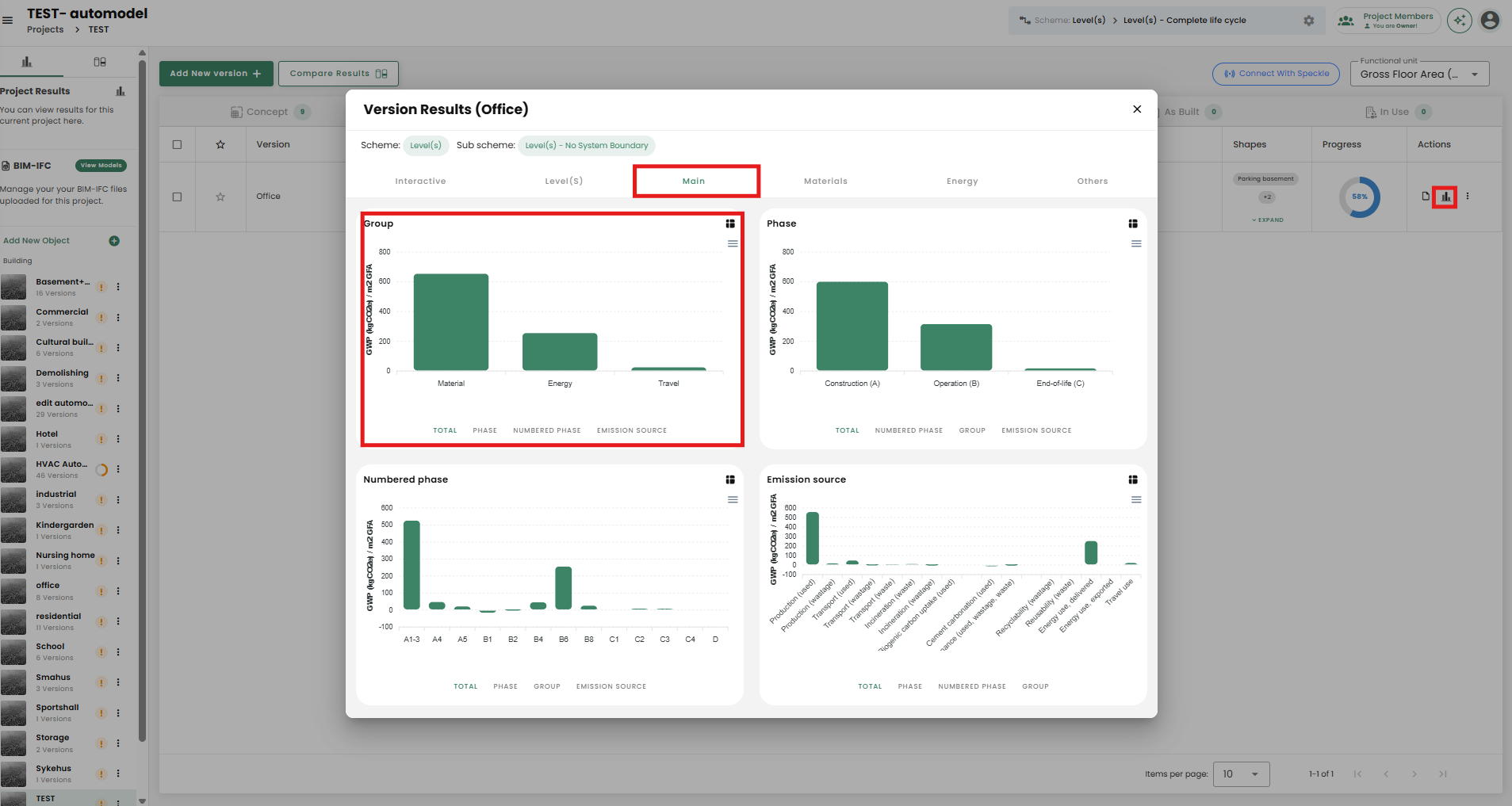Toggle the select-all header checkbox
Viewport: 1512px width, 806px height.
point(177,144)
